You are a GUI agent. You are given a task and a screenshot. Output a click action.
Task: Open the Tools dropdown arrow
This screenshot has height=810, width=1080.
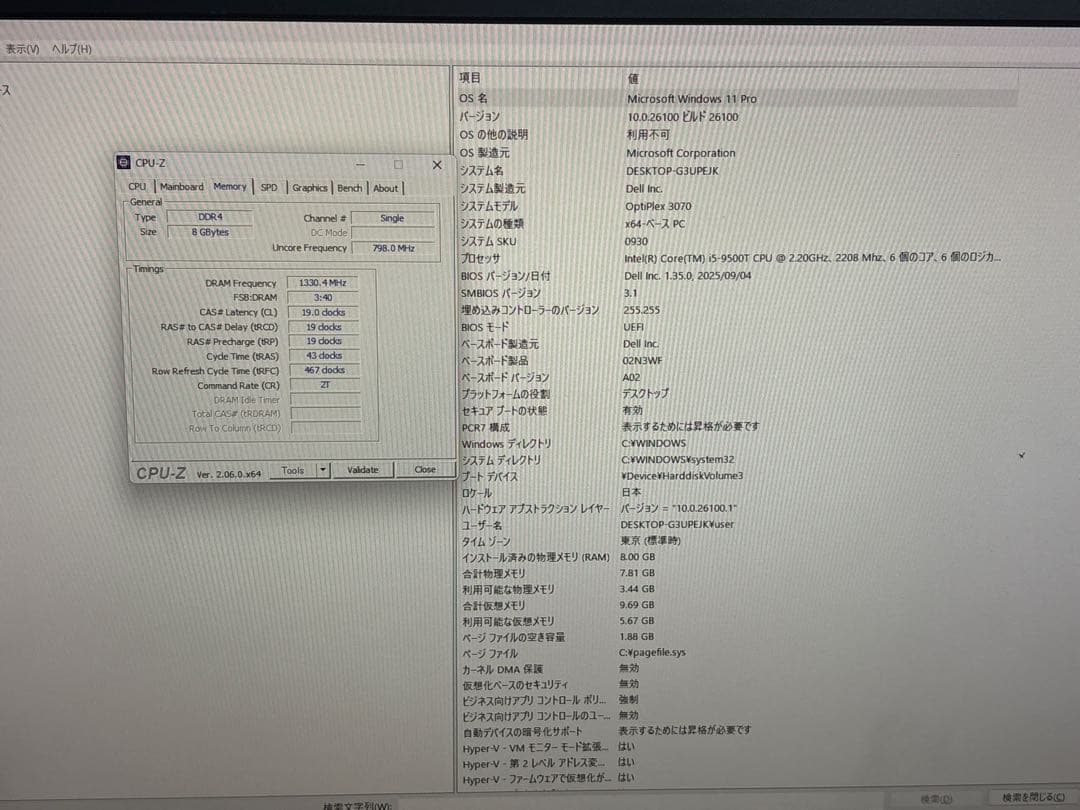[324, 469]
